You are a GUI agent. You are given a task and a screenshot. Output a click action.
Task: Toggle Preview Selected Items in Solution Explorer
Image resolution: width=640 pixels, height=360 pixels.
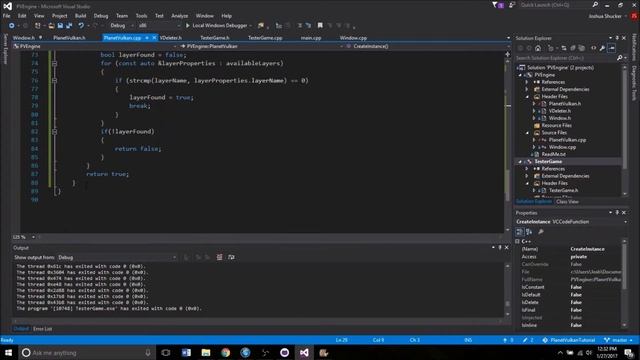tap(611, 48)
